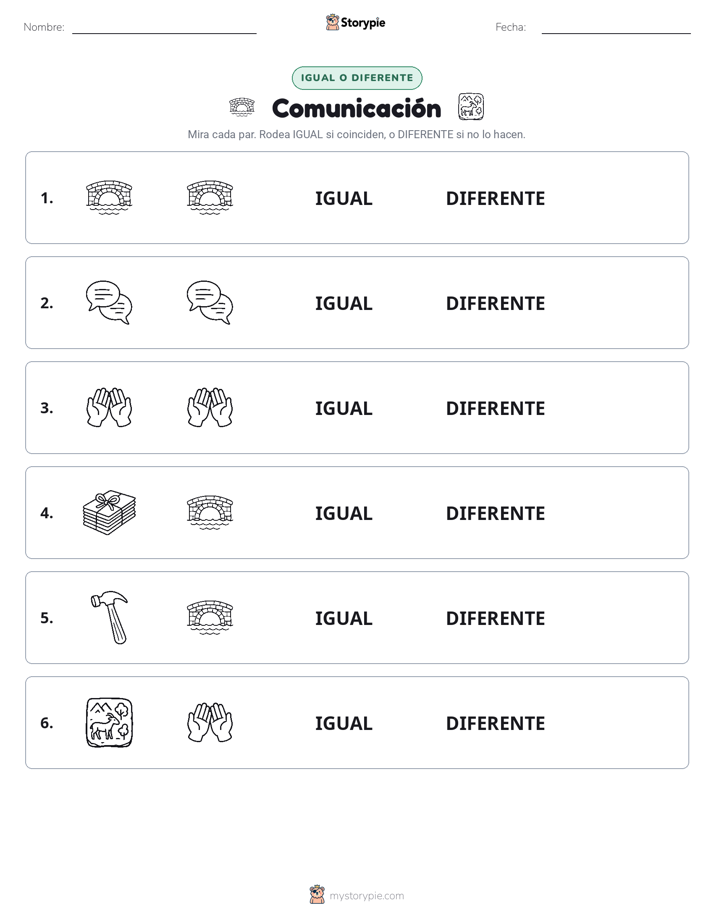Click the goat tile icon beside Comunicación title
The image size is (714, 924).
pyautogui.click(x=471, y=107)
